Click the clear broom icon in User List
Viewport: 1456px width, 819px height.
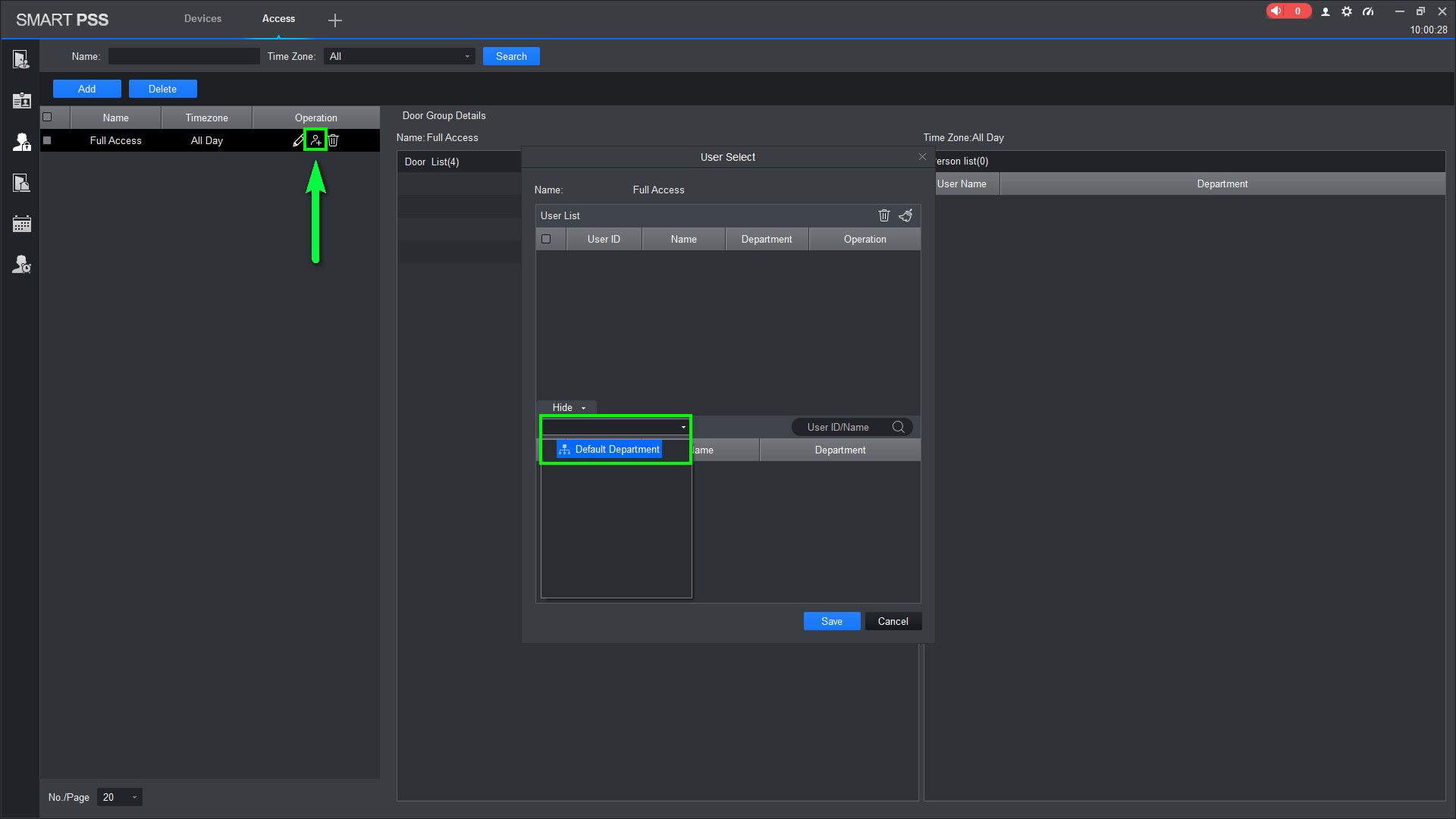pyautogui.click(x=905, y=215)
